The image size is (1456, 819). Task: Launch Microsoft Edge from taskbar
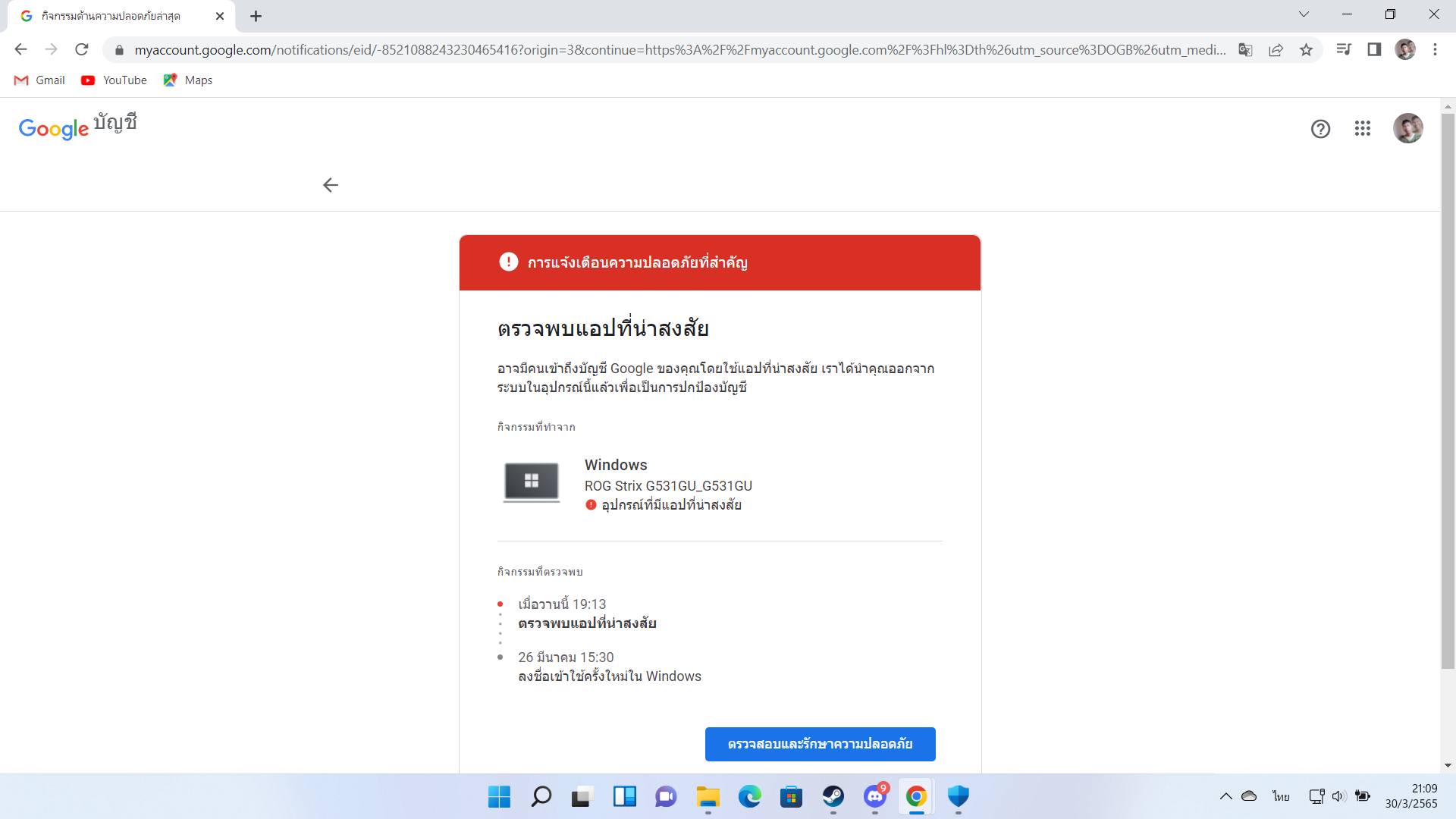(x=749, y=796)
